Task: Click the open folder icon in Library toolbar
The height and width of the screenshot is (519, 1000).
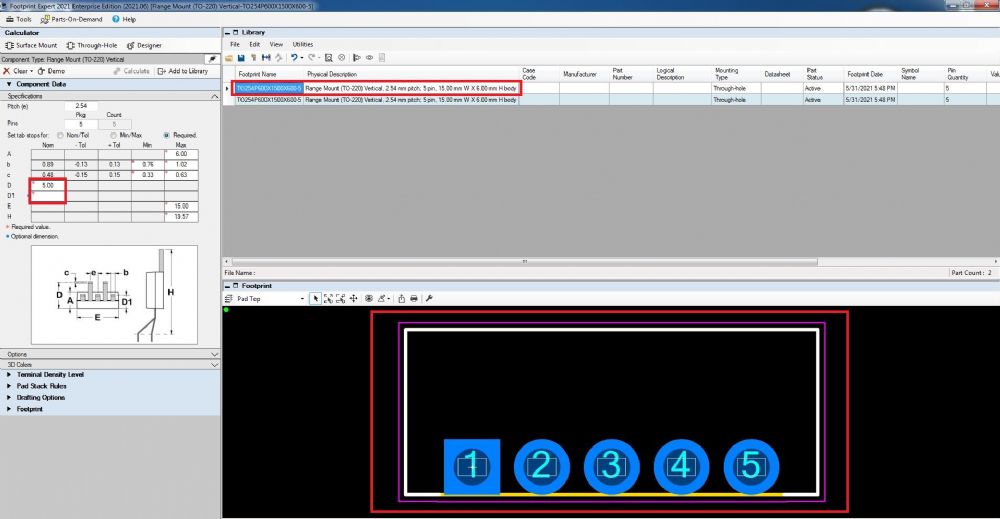Action: [x=230, y=58]
